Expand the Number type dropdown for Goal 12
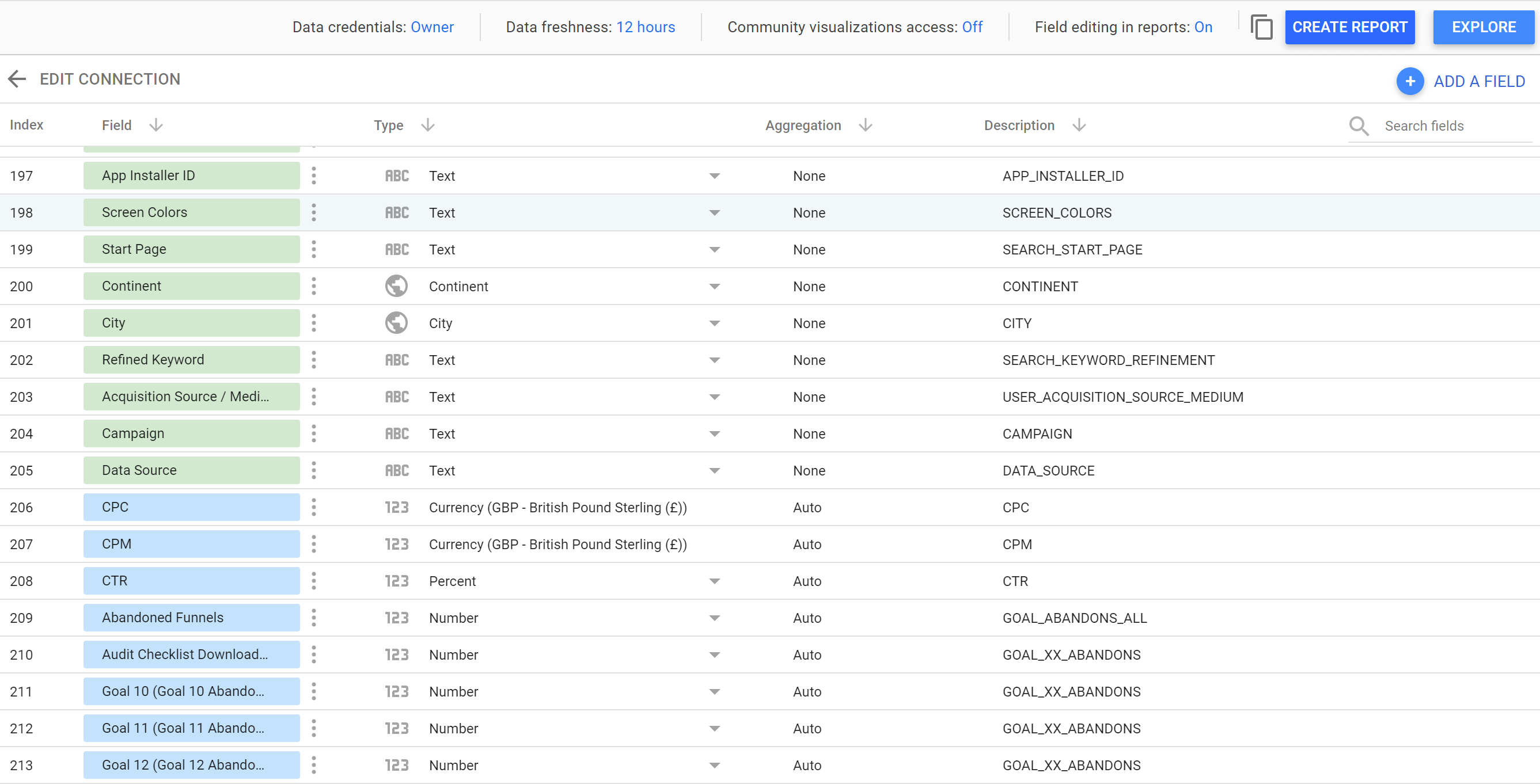The width and height of the screenshot is (1540, 784). click(714, 766)
